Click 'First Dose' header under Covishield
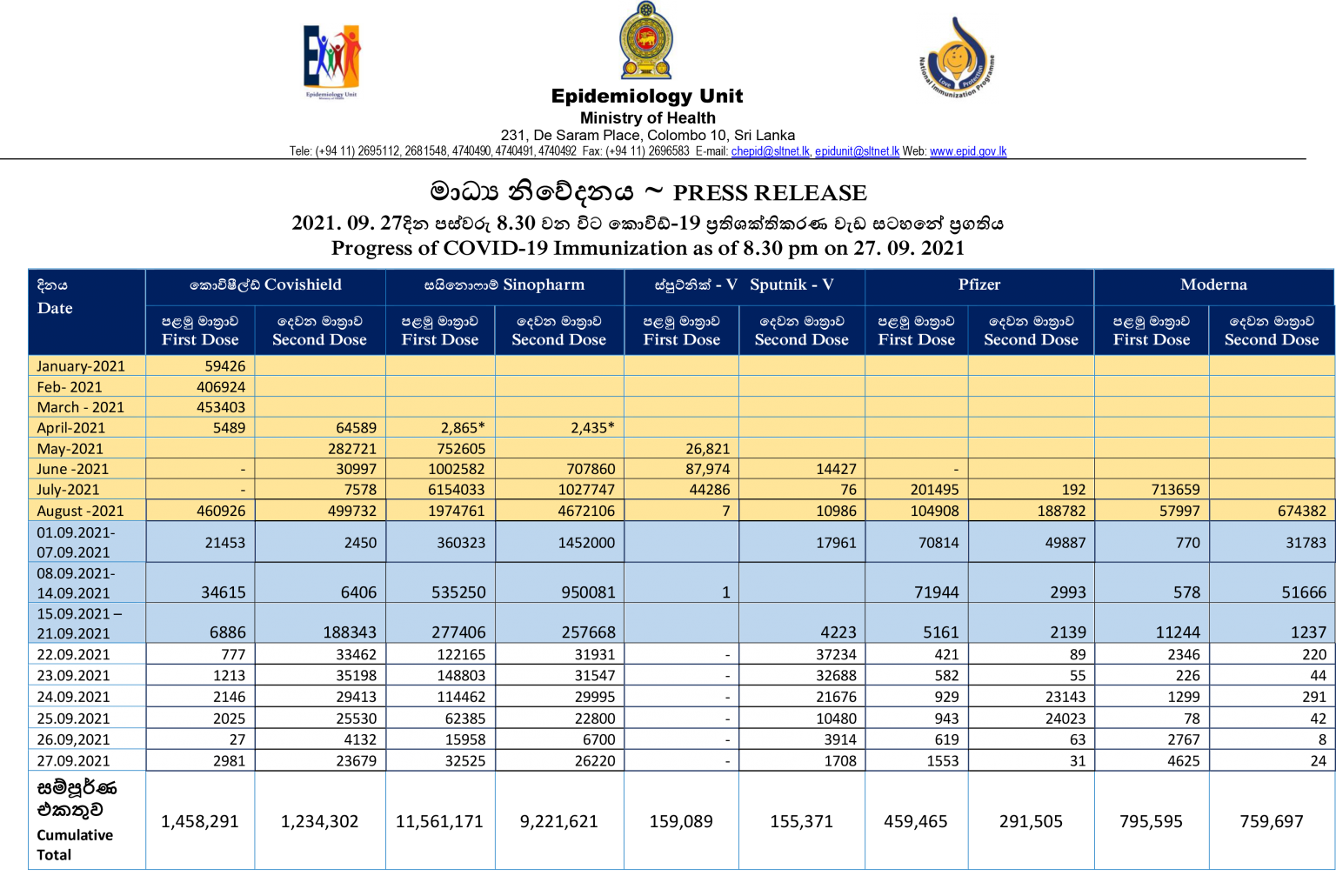The image size is (1336, 896). (x=200, y=331)
